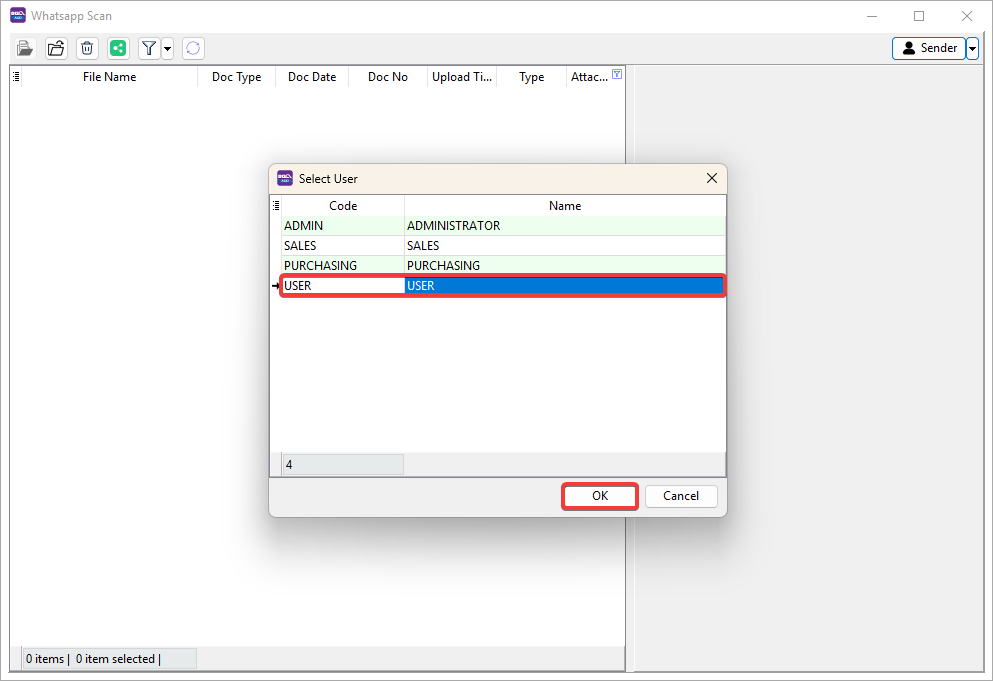Confirm selection with the OK button

600,496
